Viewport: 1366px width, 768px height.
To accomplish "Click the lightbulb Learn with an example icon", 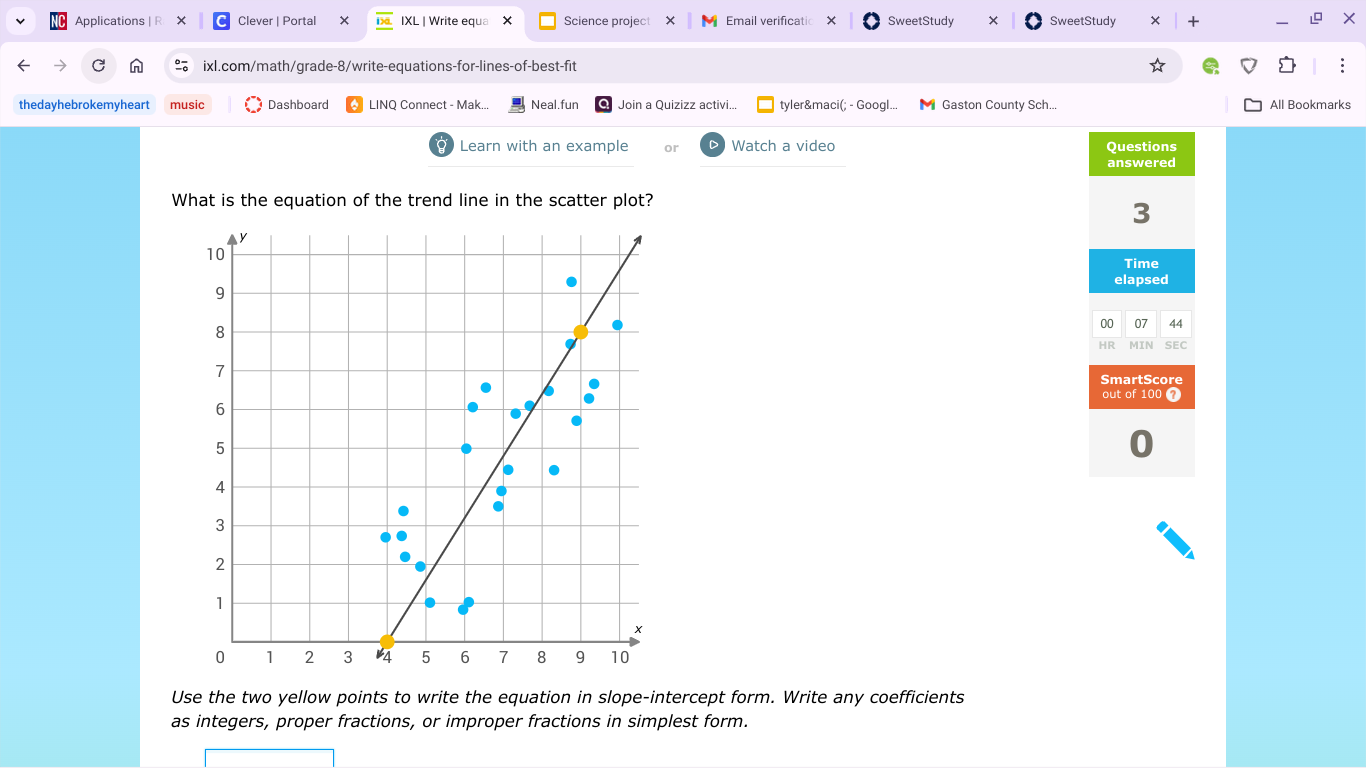I will 441,145.
